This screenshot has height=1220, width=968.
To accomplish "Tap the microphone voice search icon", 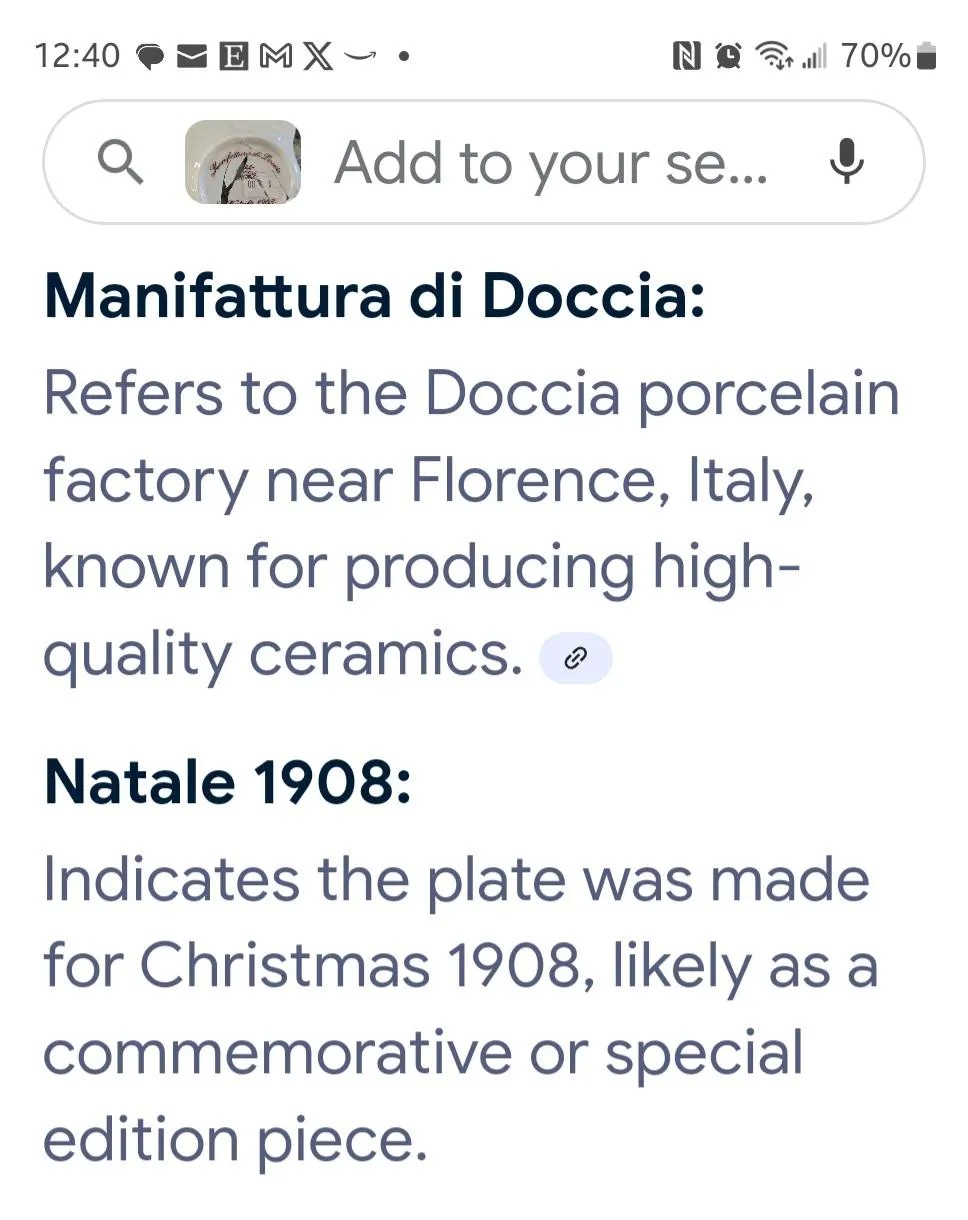I will click(x=846, y=162).
